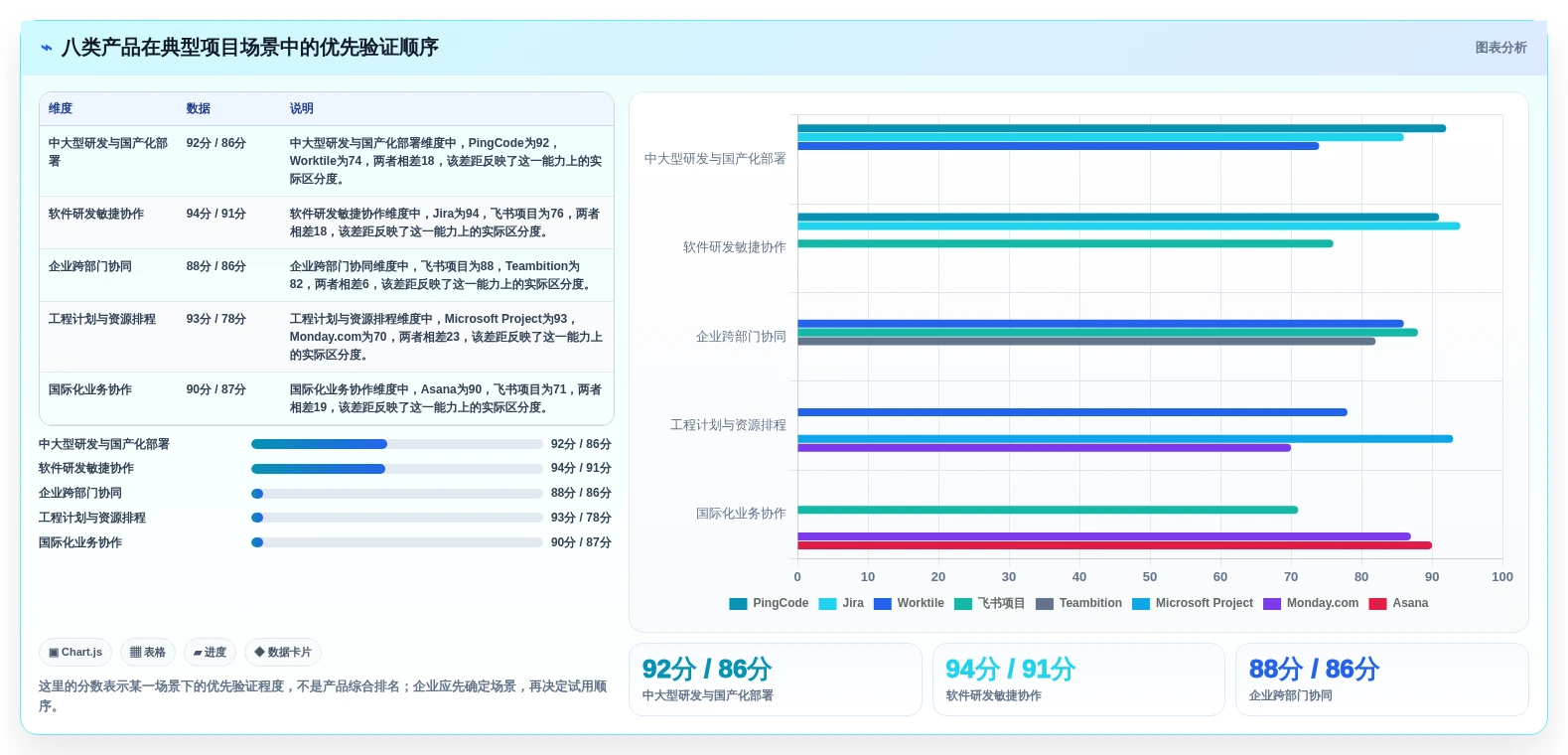
Task: Click the x-axis tick label 100
Action: pos(1501,577)
